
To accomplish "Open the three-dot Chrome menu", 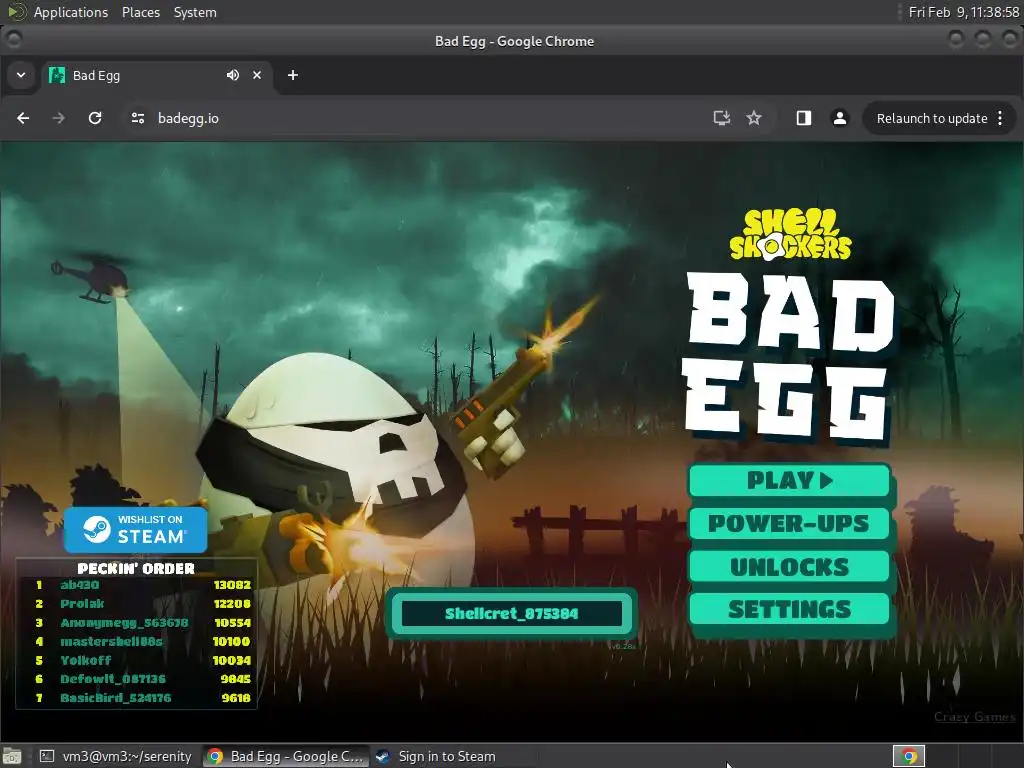I will (1000, 118).
